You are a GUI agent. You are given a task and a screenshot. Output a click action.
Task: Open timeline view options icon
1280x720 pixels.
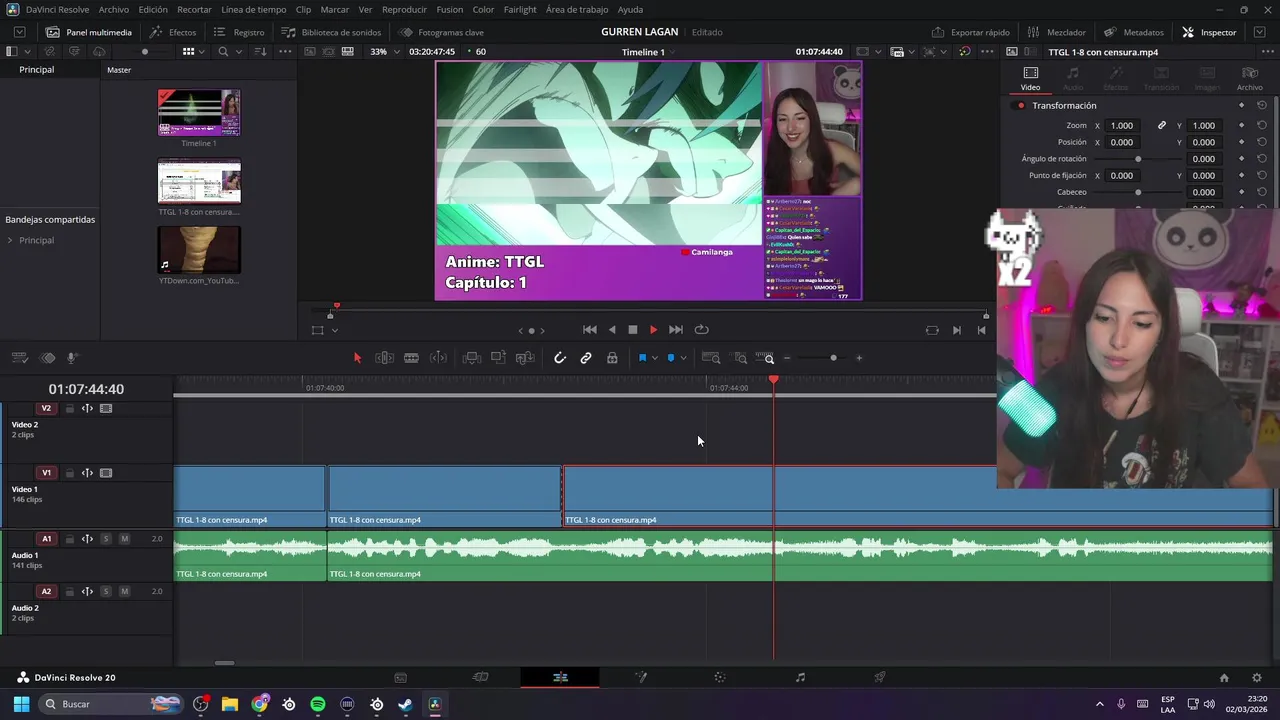click(19, 358)
